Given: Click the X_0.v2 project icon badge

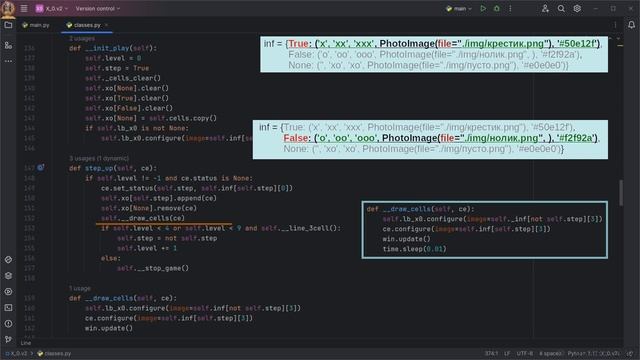Looking at the screenshot, I should tap(39, 9).
